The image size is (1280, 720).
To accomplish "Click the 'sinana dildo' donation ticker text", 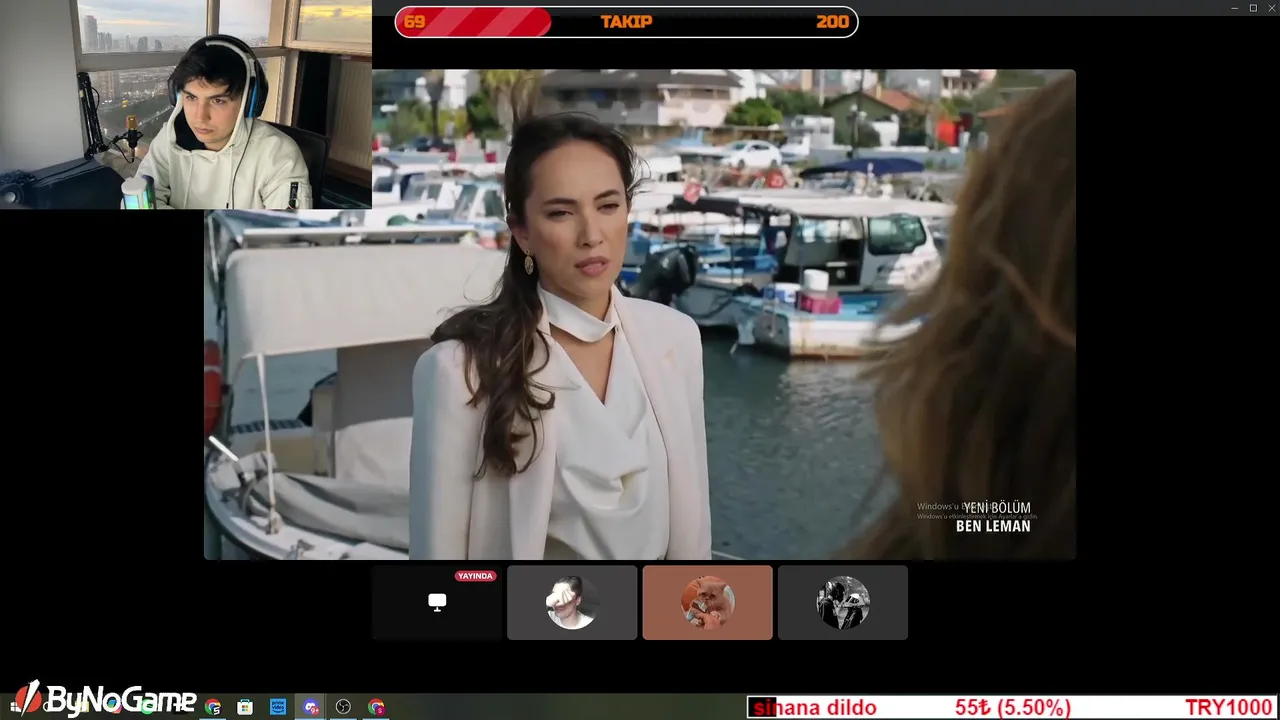I will coord(816,708).
